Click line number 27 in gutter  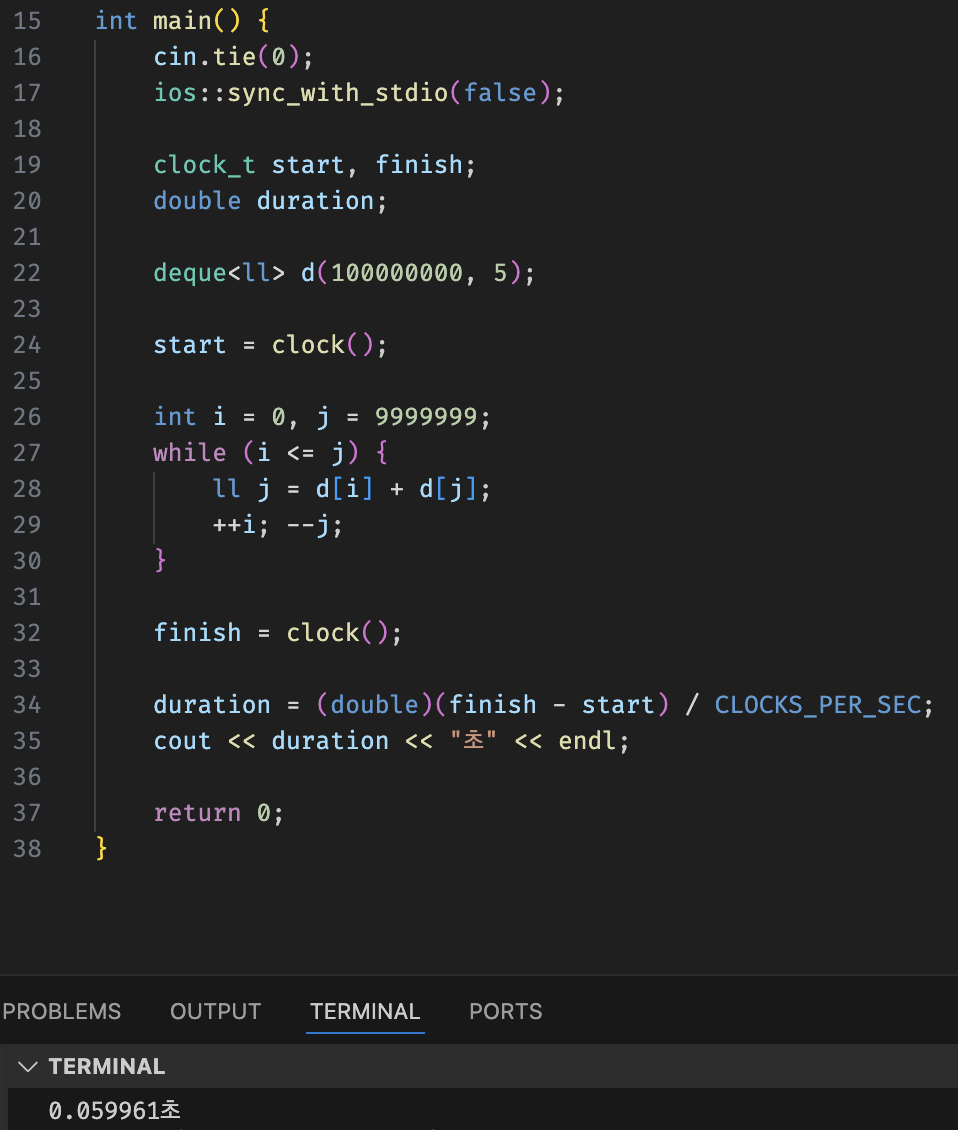[x=27, y=453]
